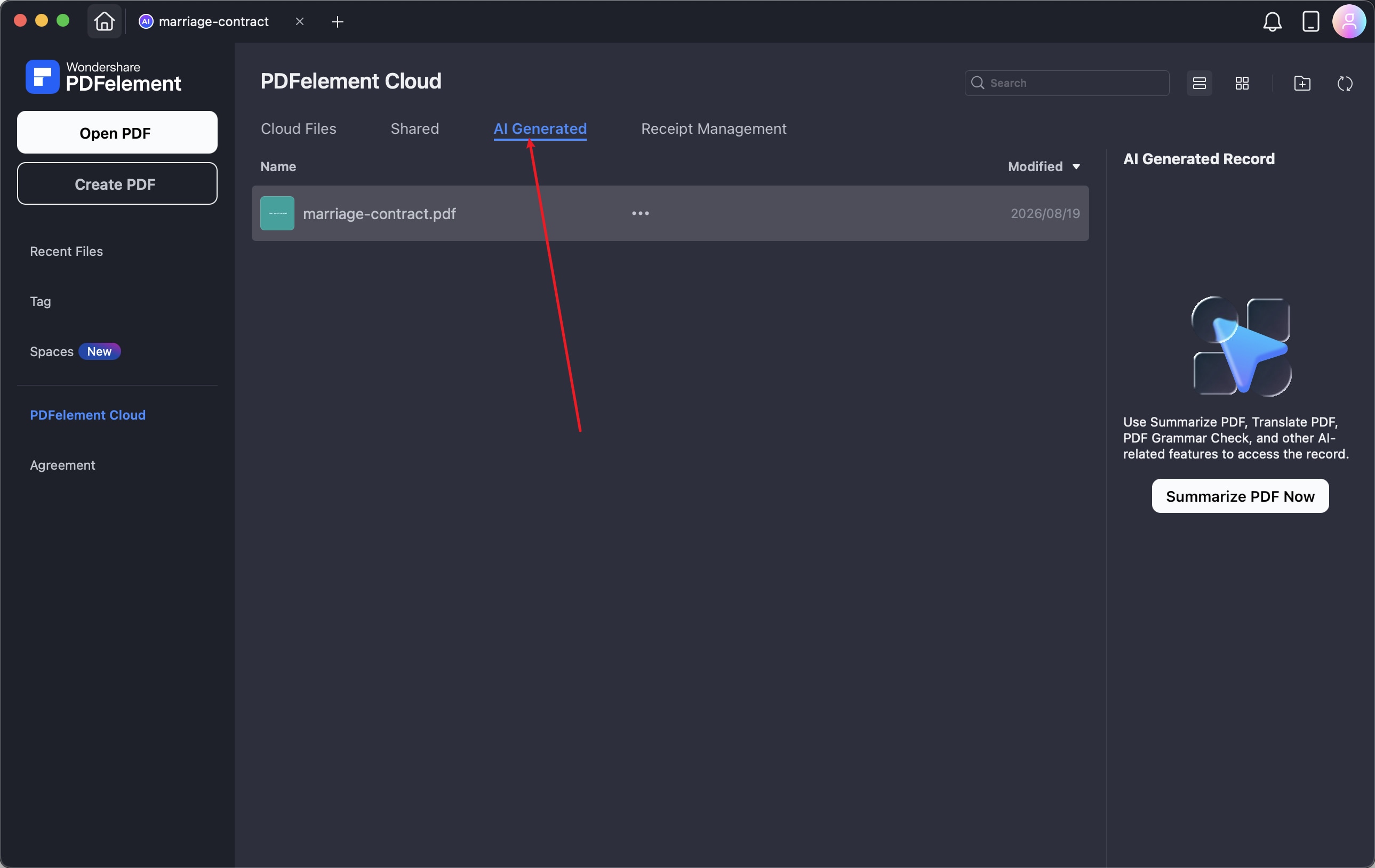This screenshot has width=1375, height=868.
Task: Open the Cloud Files tab
Action: (299, 129)
